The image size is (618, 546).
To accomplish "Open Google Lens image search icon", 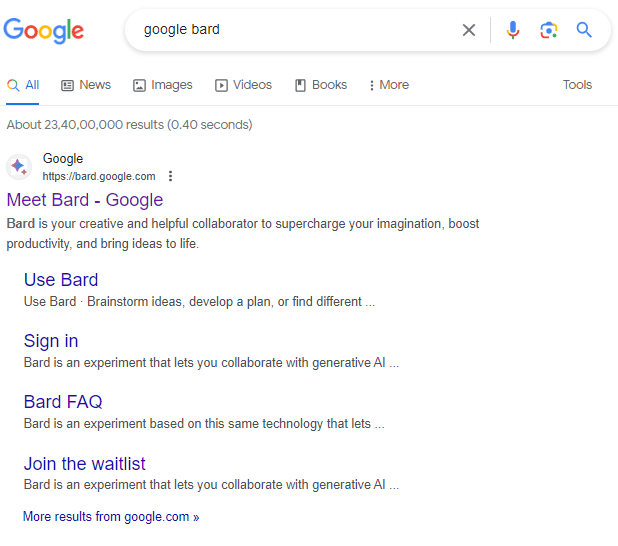I will click(549, 30).
